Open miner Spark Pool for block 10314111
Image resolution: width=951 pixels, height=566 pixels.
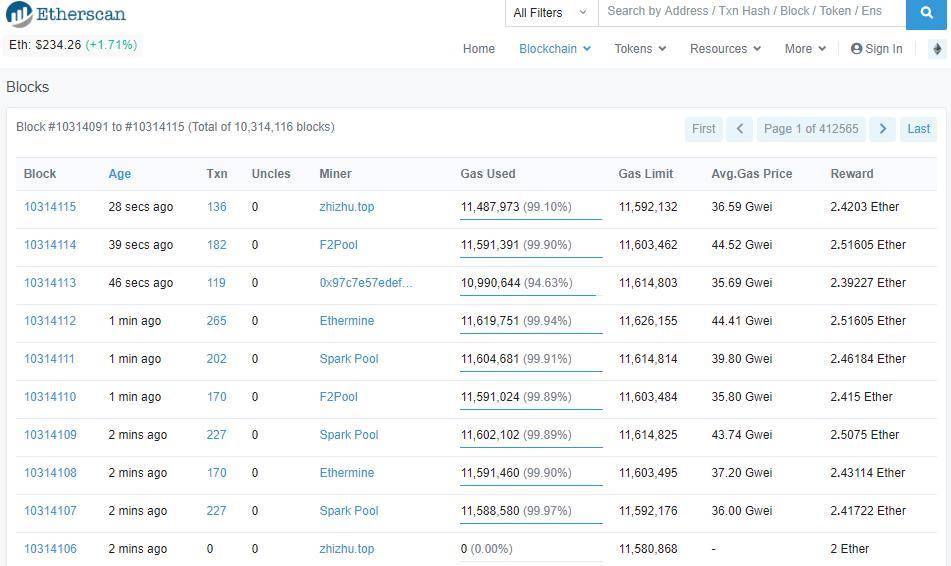tap(349, 359)
